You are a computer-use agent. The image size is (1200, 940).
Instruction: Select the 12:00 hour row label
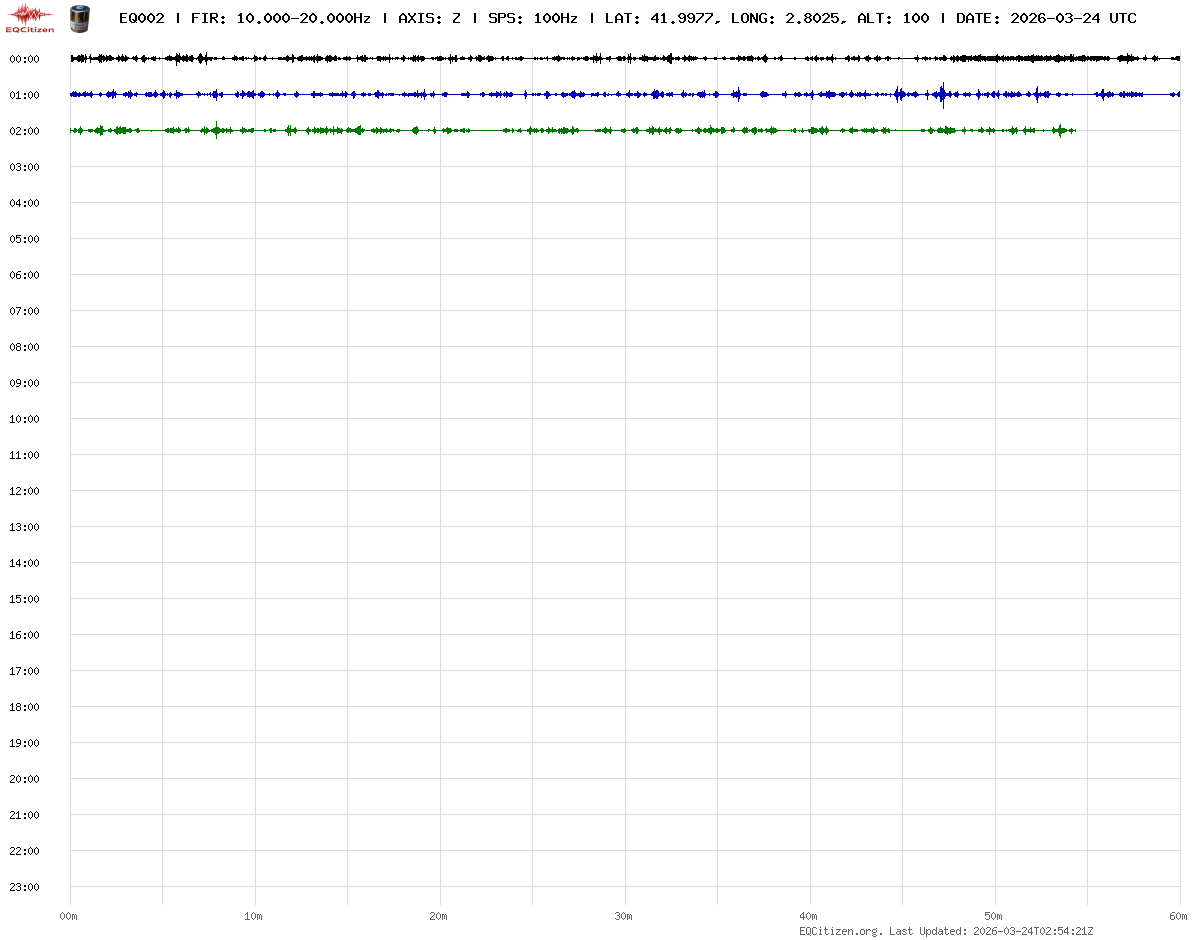24,491
